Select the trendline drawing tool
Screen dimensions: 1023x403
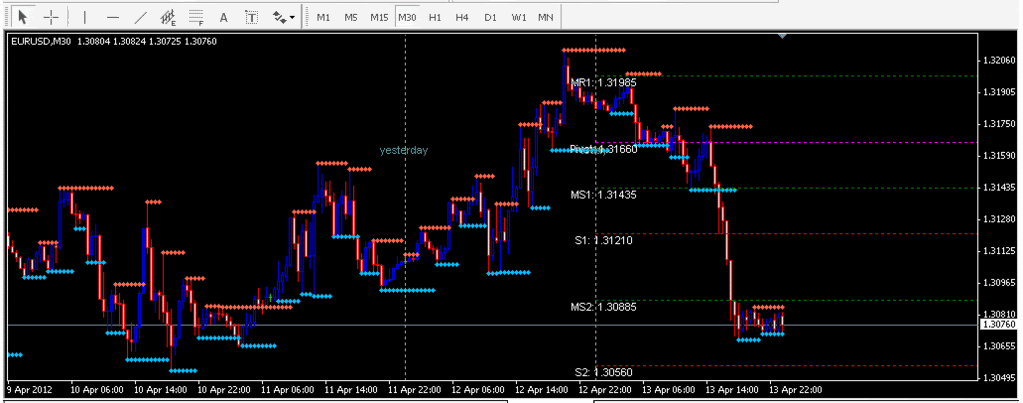click(x=141, y=17)
